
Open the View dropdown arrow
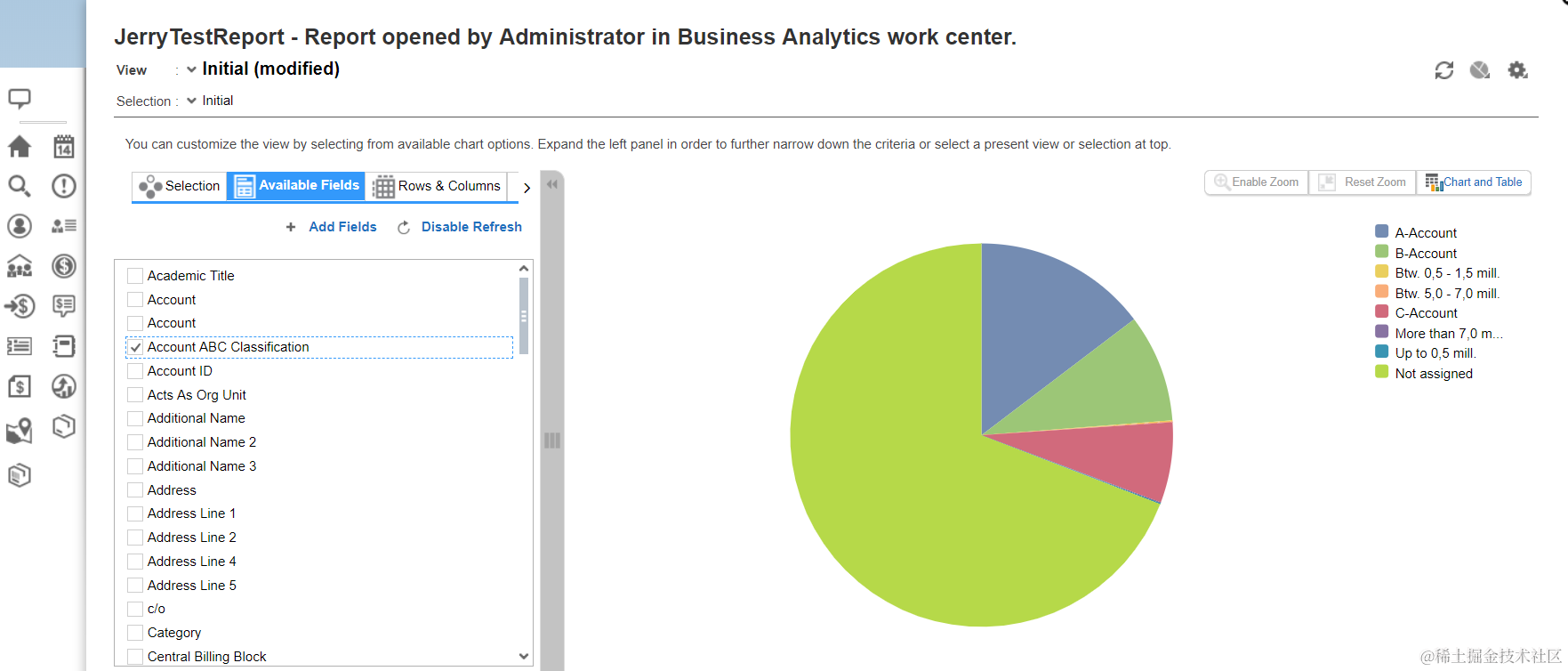pos(191,69)
